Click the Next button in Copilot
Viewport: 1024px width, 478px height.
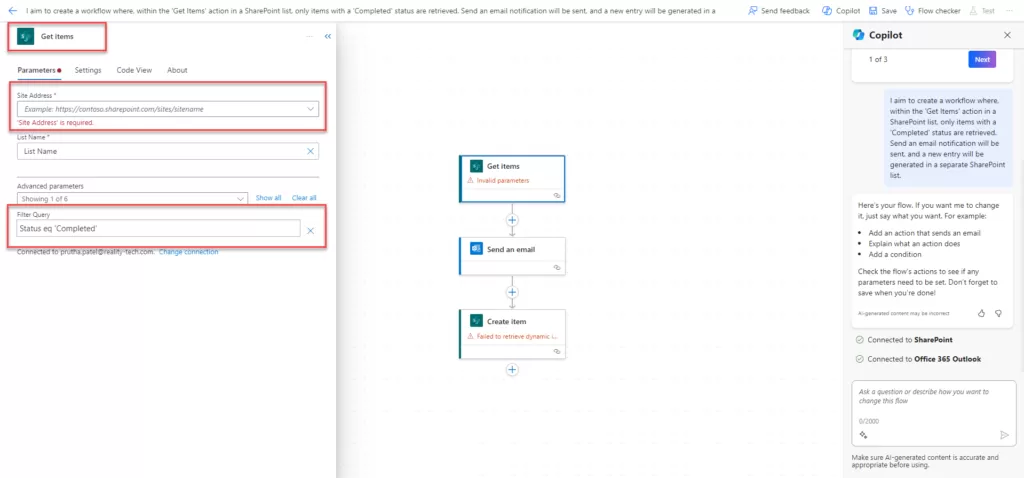[x=982, y=59]
